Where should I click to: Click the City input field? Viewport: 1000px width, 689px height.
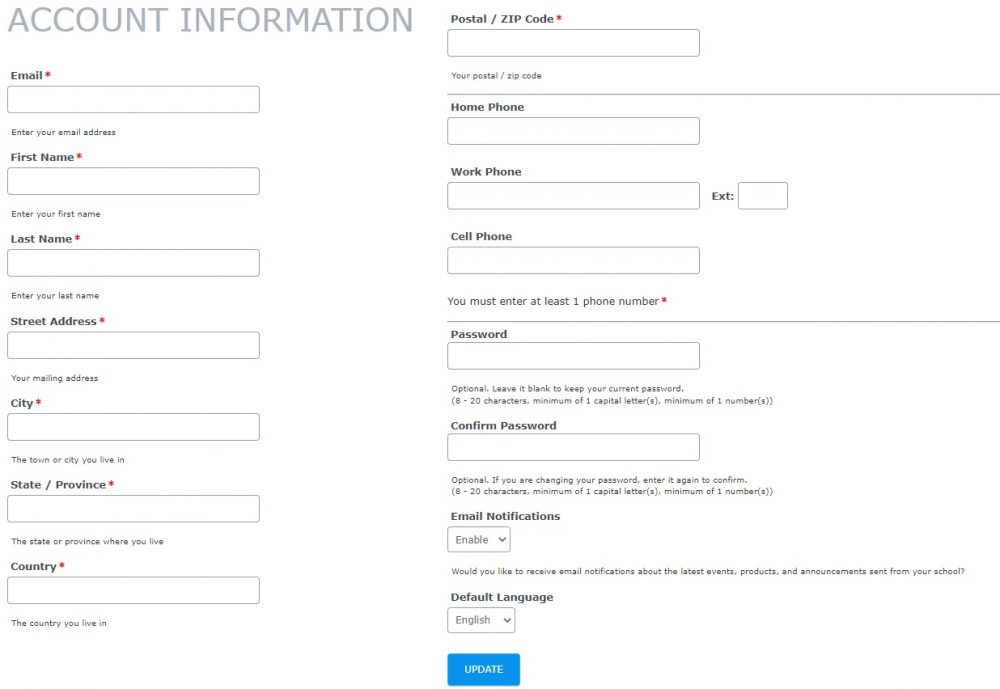pos(132,426)
